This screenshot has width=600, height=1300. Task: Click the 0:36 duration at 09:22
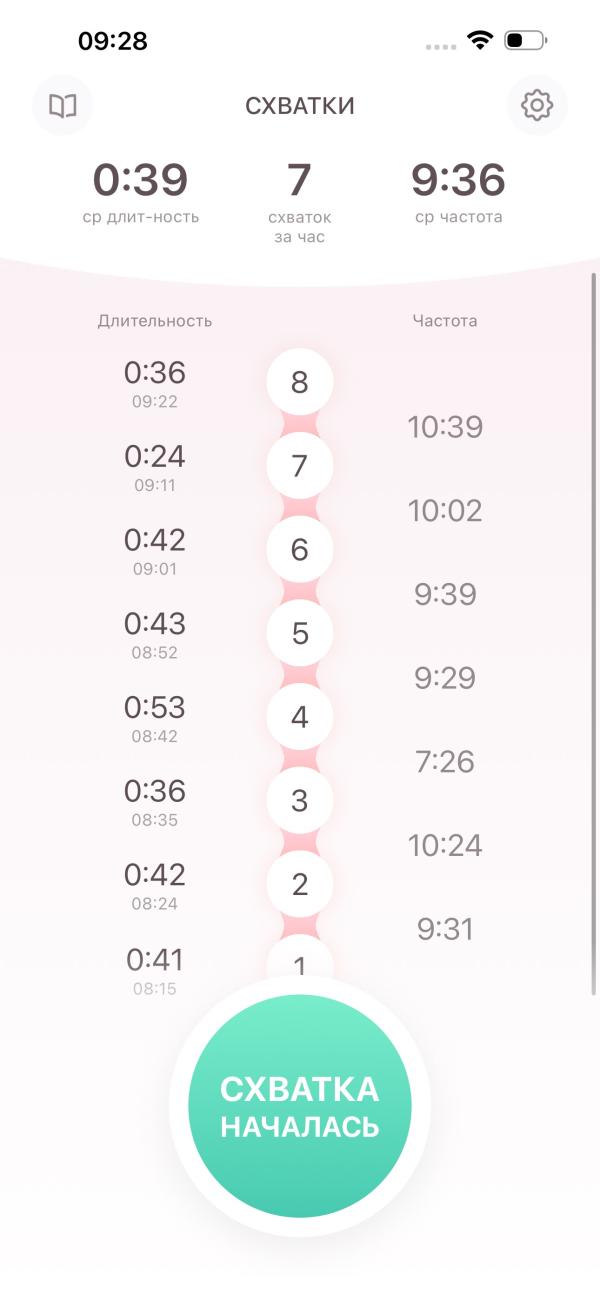[155, 382]
